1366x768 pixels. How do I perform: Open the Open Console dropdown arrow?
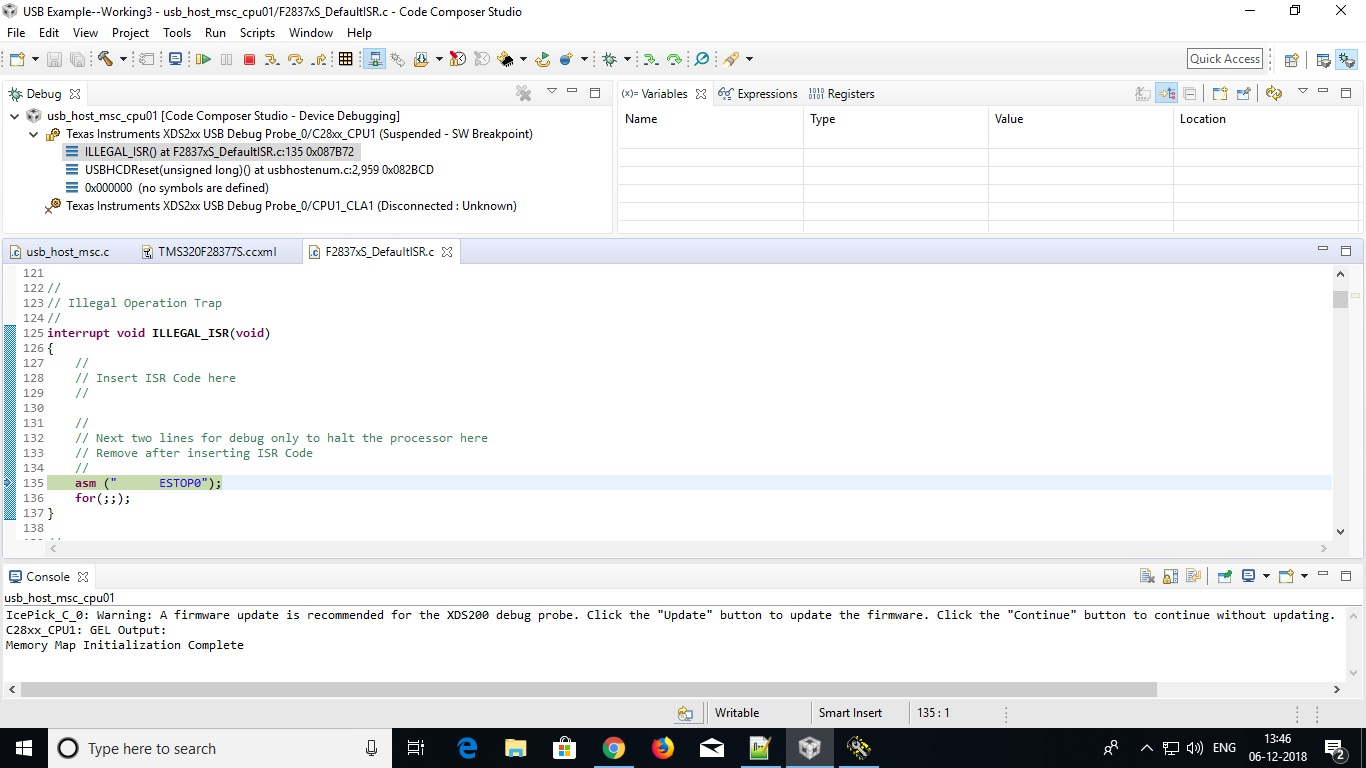1303,576
